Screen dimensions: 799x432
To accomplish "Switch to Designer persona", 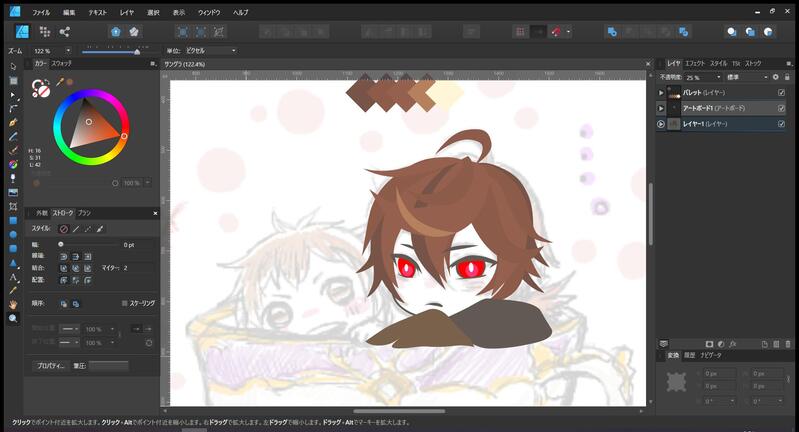I will 22,32.
